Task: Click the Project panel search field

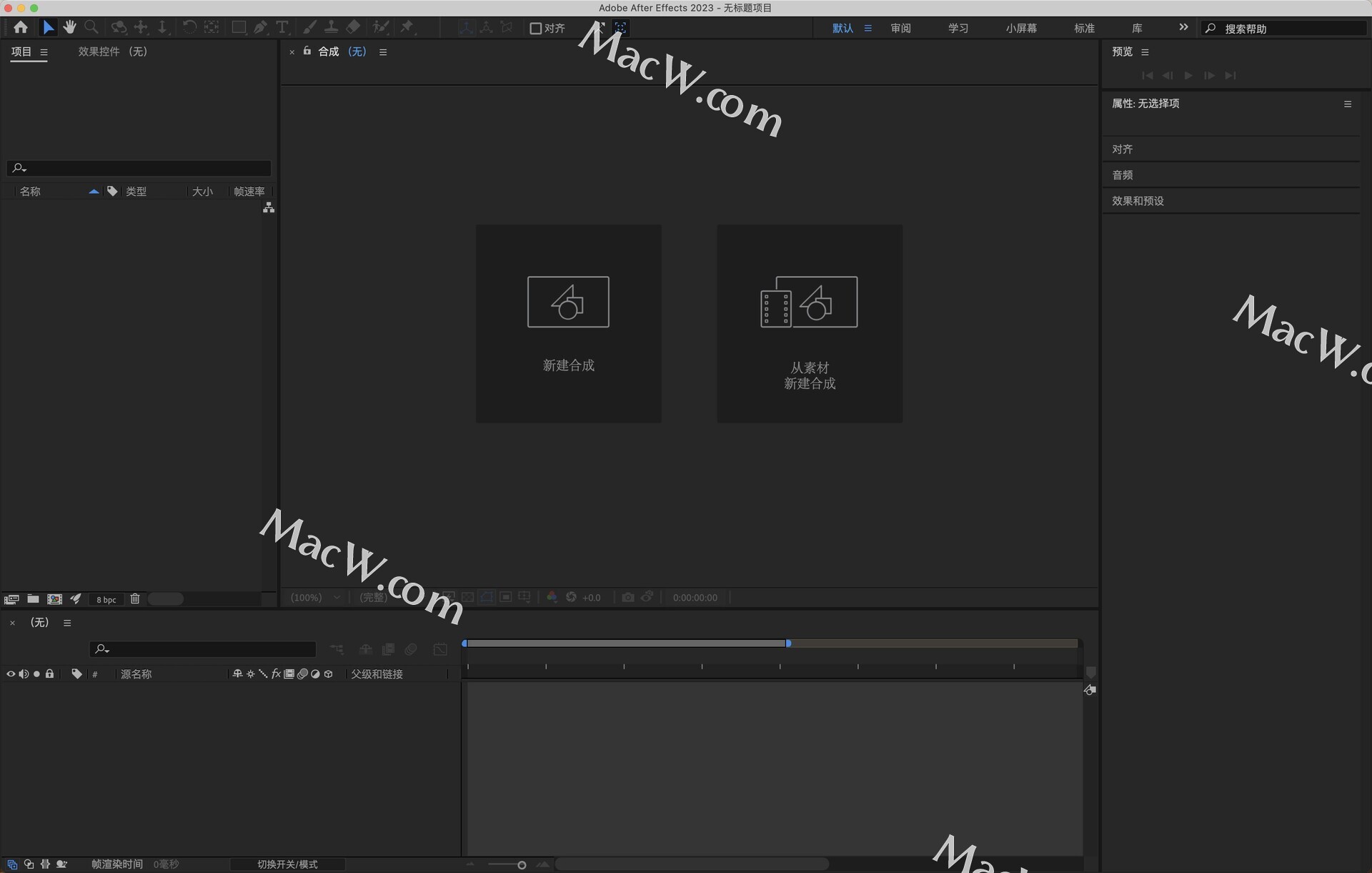Action: [x=139, y=168]
